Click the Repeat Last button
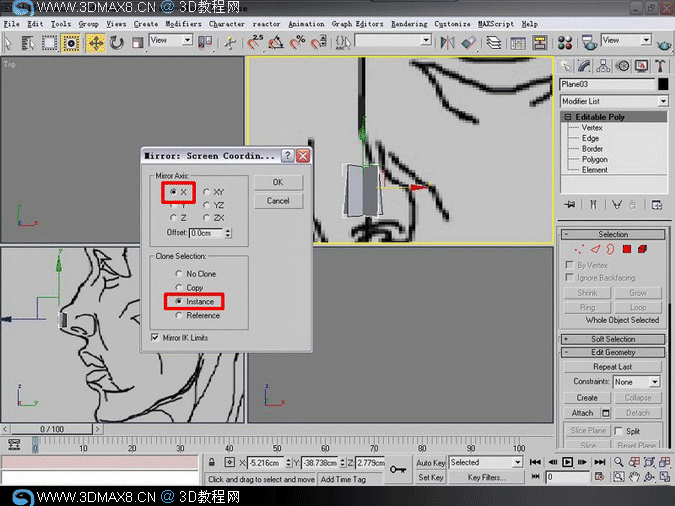 pyautogui.click(x=613, y=367)
